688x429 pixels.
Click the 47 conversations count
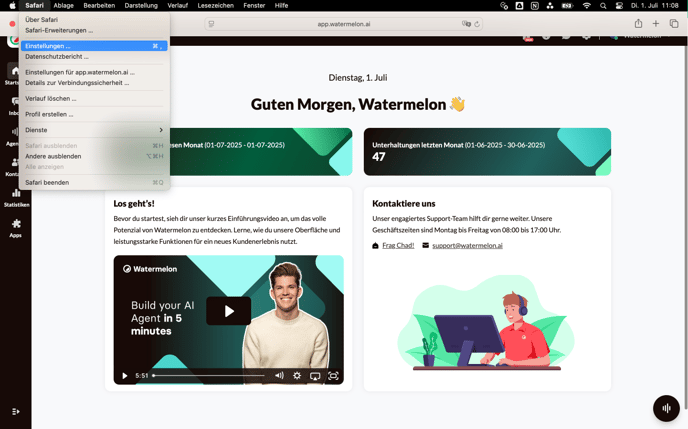point(379,157)
